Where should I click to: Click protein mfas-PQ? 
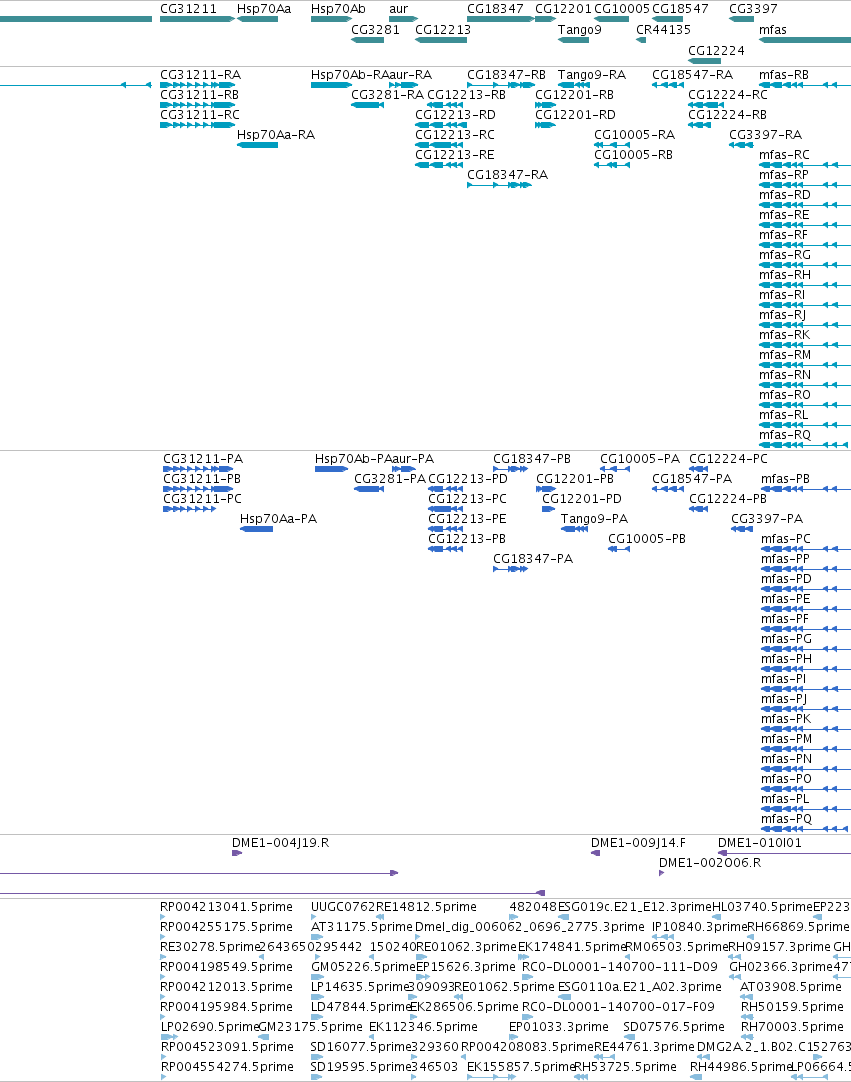point(786,819)
